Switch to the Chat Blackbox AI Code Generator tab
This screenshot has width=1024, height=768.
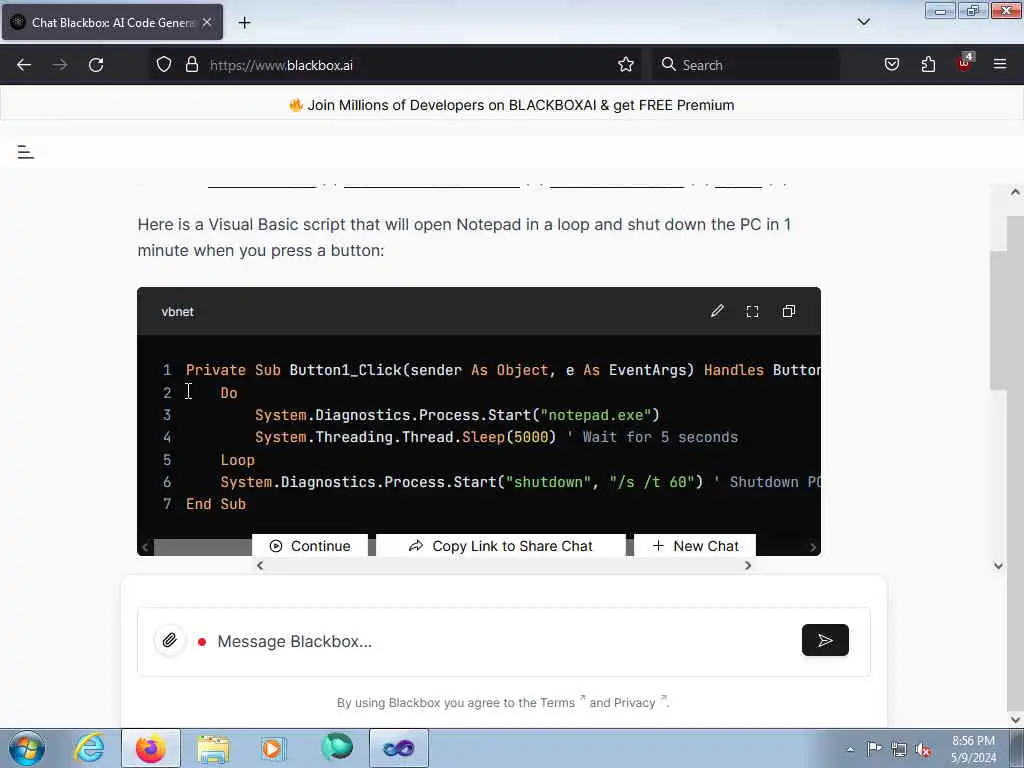point(112,22)
